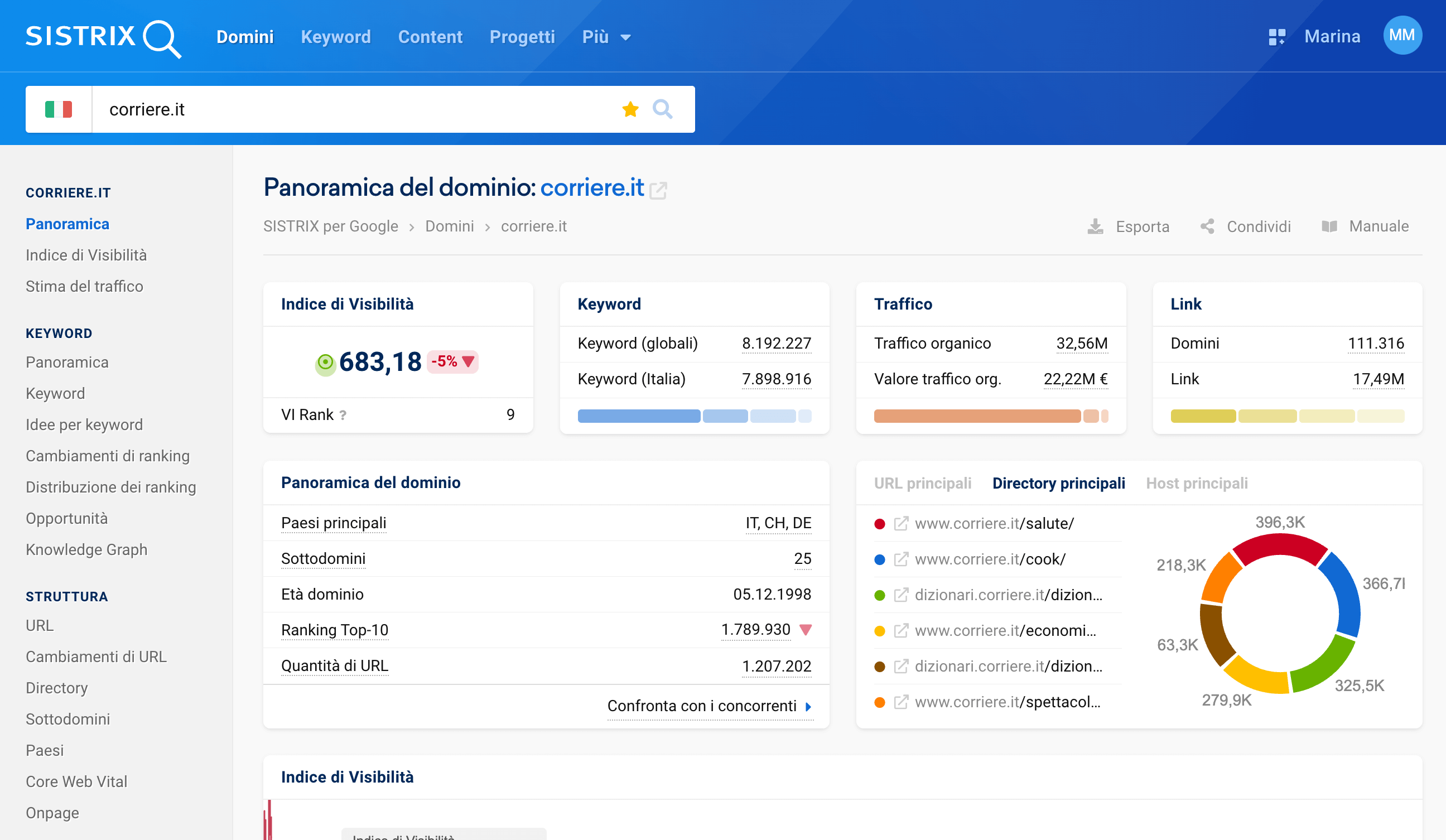Open Opportunità in sidebar
Screen dimensions: 1446x840
point(66,518)
